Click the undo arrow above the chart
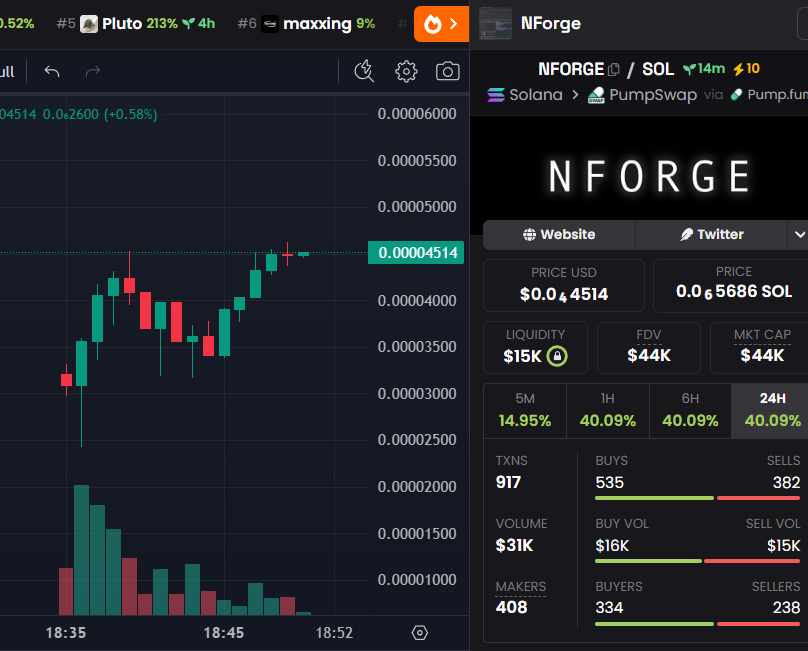808x651 pixels. click(51, 71)
